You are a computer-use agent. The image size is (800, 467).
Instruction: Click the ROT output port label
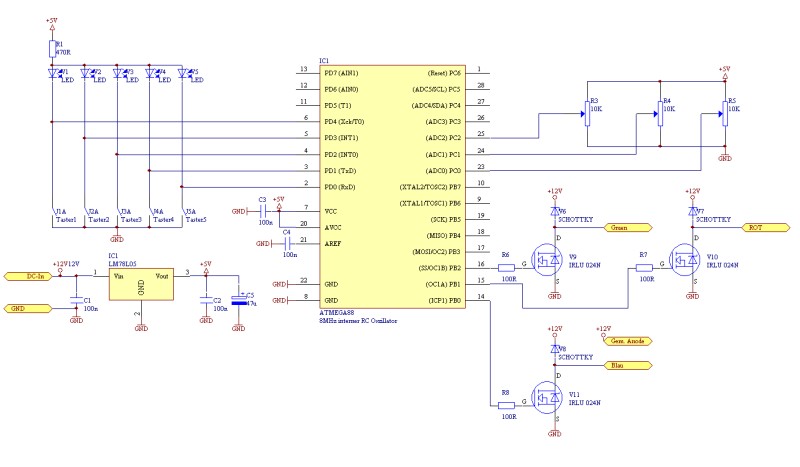[765, 228]
